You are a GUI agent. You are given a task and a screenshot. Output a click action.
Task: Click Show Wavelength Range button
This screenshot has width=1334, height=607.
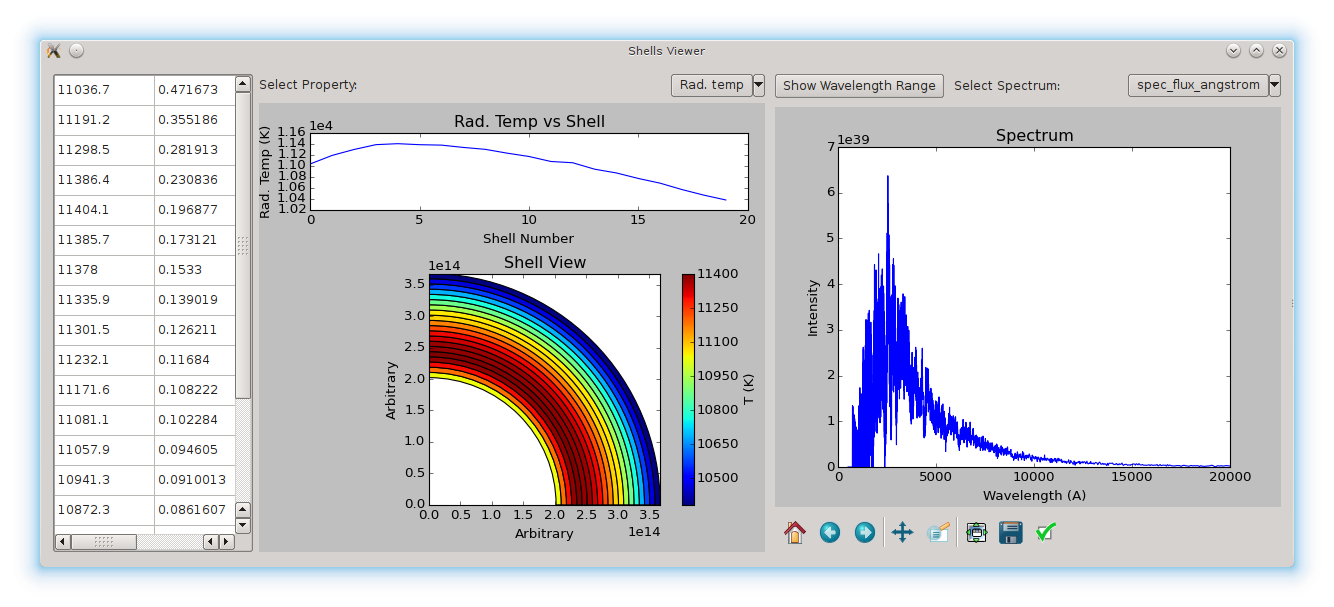[859, 85]
